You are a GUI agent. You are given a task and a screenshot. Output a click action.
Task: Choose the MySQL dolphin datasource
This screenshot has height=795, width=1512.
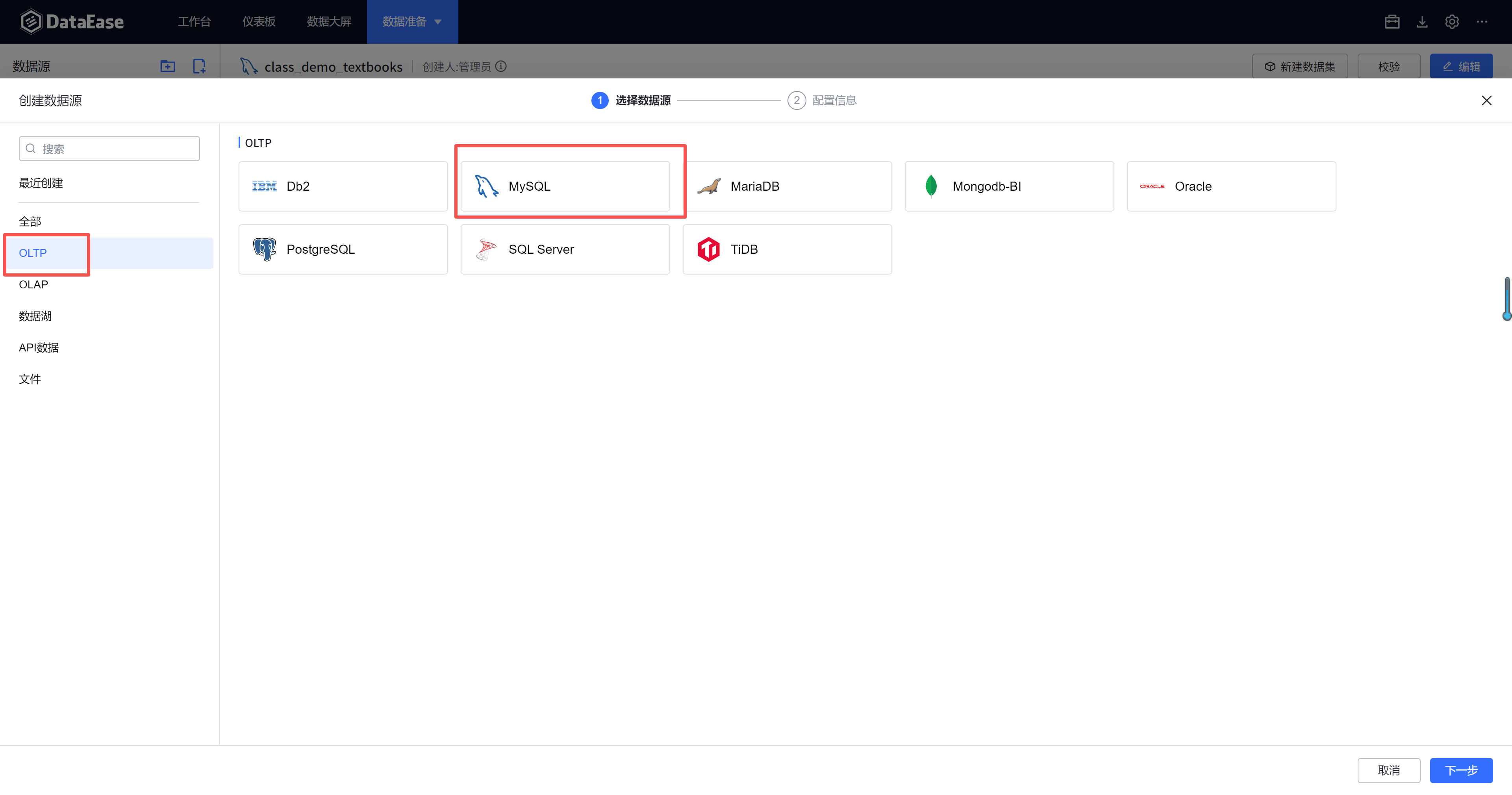pos(565,186)
